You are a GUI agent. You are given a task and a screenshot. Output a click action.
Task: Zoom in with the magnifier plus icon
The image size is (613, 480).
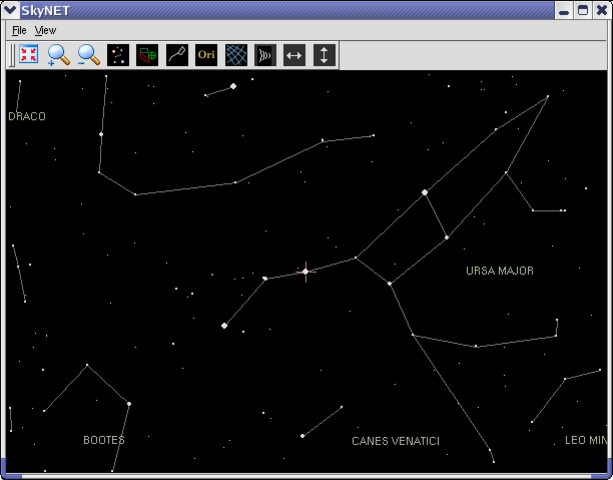[x=59, y=55]
